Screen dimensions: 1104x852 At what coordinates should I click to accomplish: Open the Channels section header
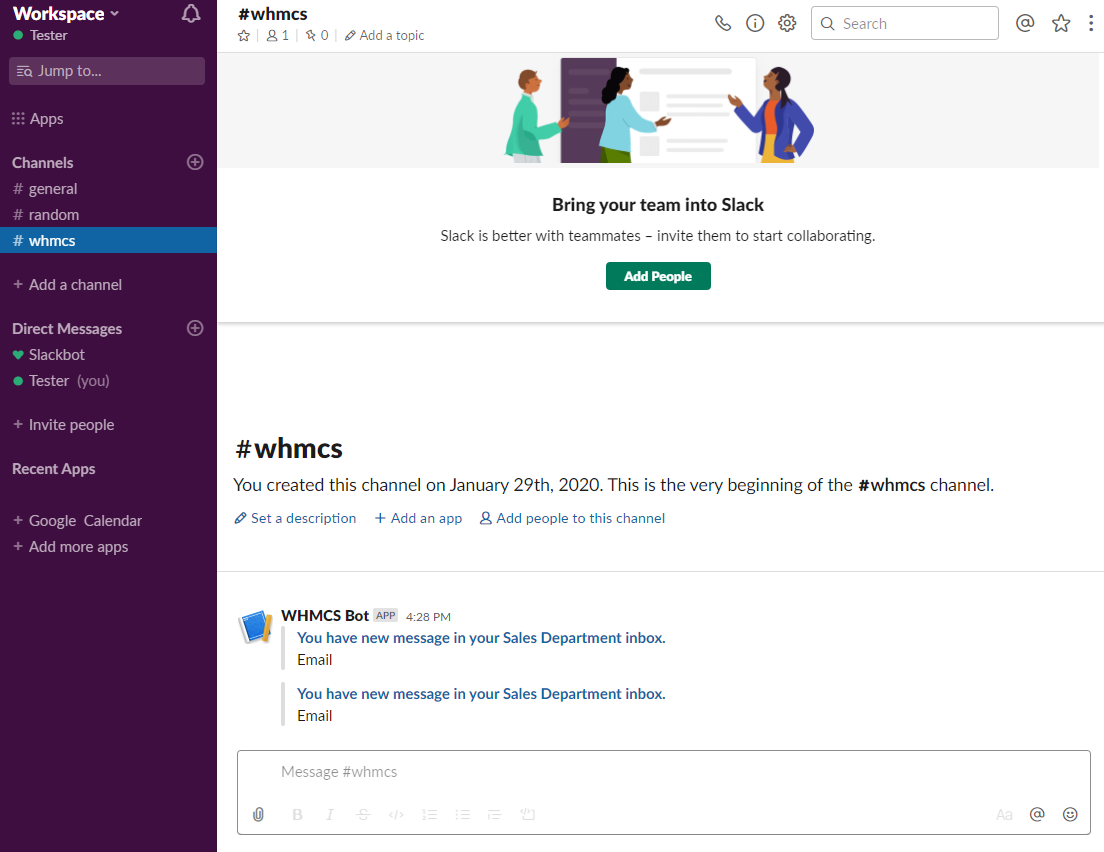43,163
